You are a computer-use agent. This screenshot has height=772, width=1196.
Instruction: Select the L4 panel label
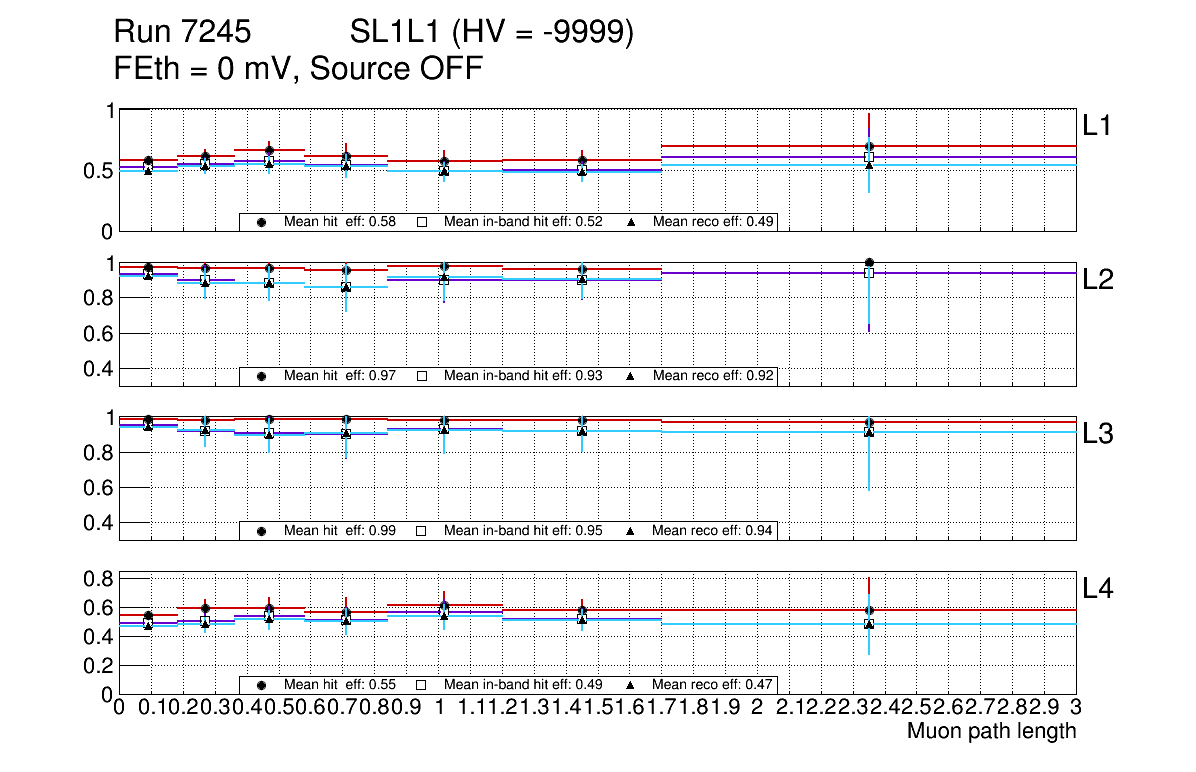pyautogui.click(x=1097, y=589)
